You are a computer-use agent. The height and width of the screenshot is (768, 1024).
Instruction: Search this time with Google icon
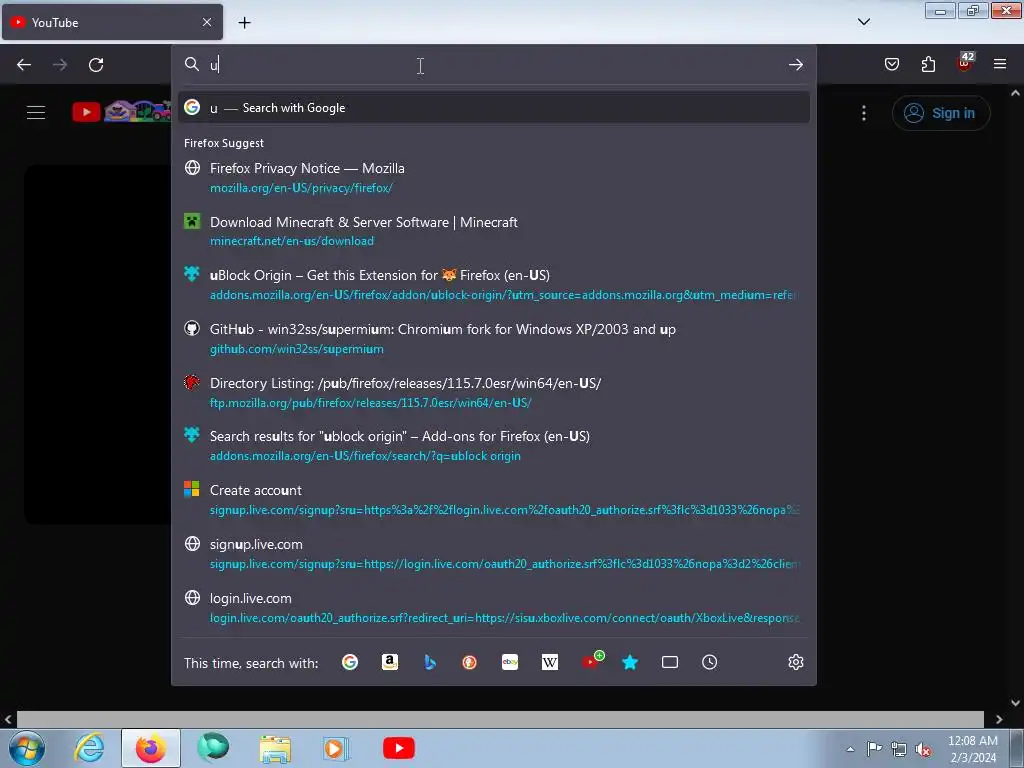(x=350, y=662)
